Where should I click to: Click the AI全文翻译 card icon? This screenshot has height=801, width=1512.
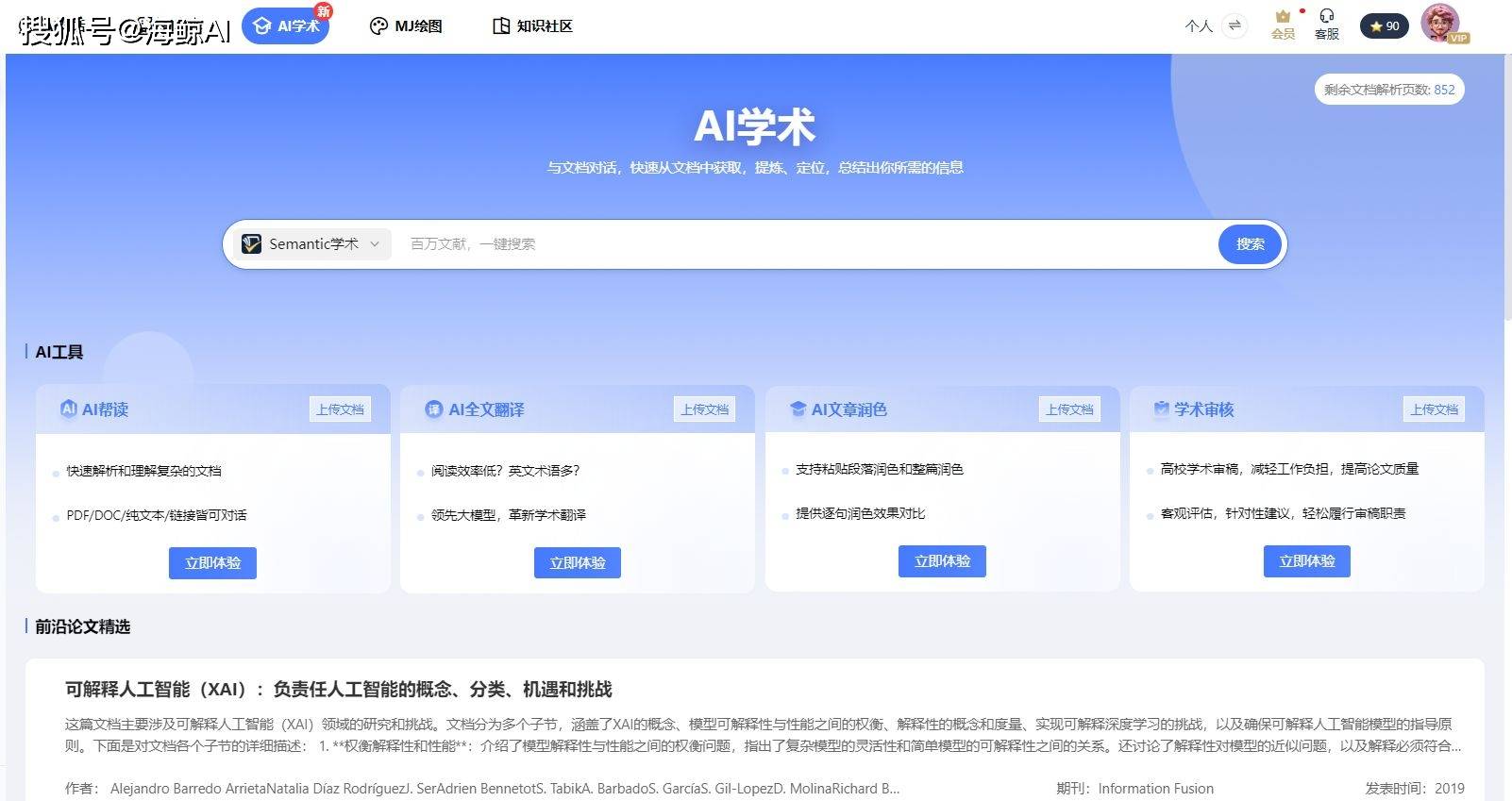pos(433,409)
